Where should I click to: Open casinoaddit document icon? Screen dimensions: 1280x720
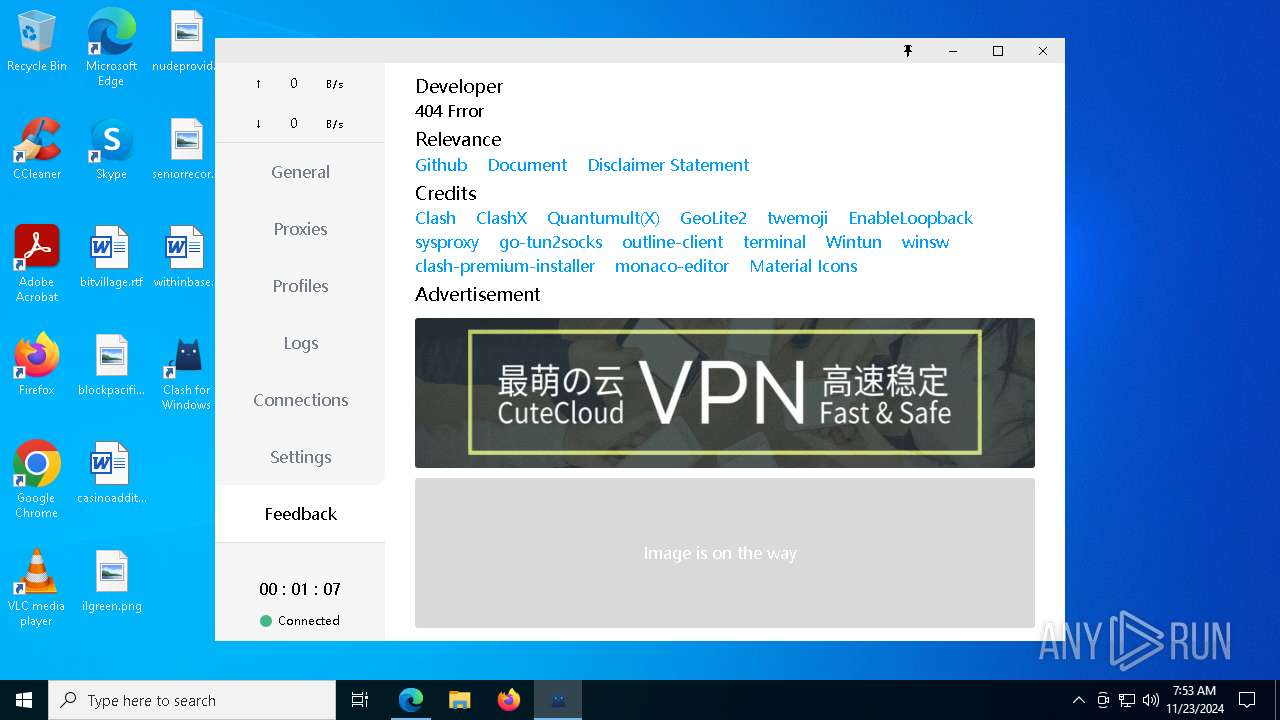pyautogui.click(x=111, y=473)
